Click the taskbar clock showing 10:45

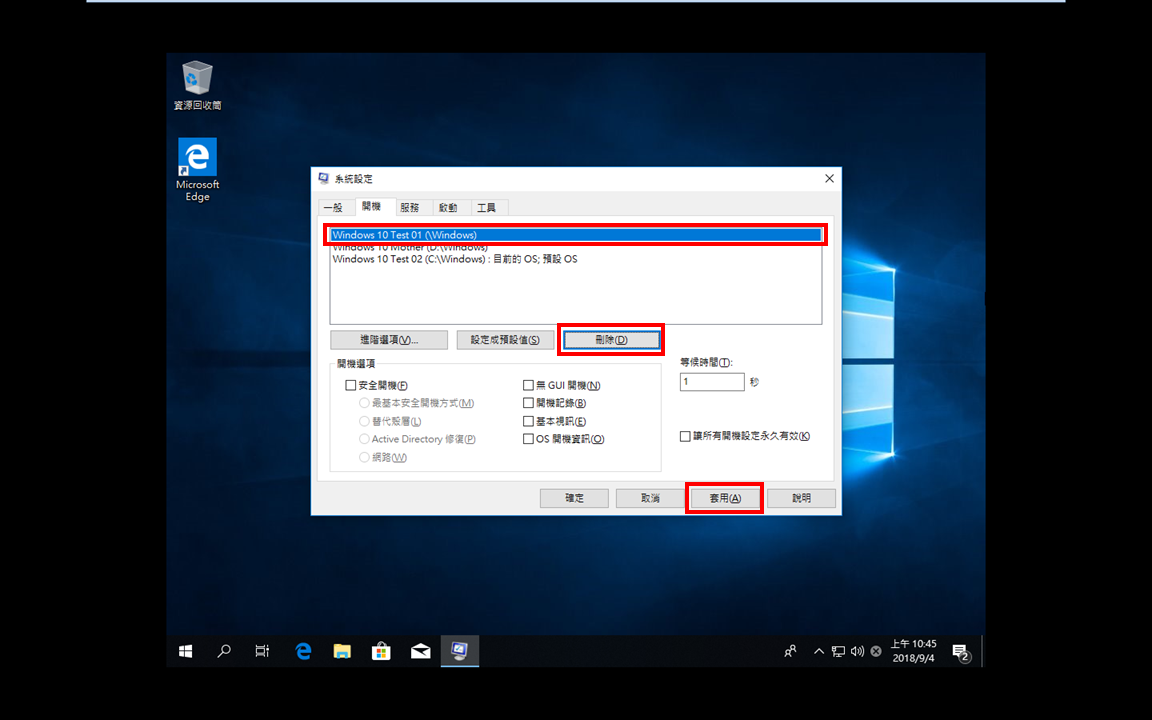tap(913, 651)
